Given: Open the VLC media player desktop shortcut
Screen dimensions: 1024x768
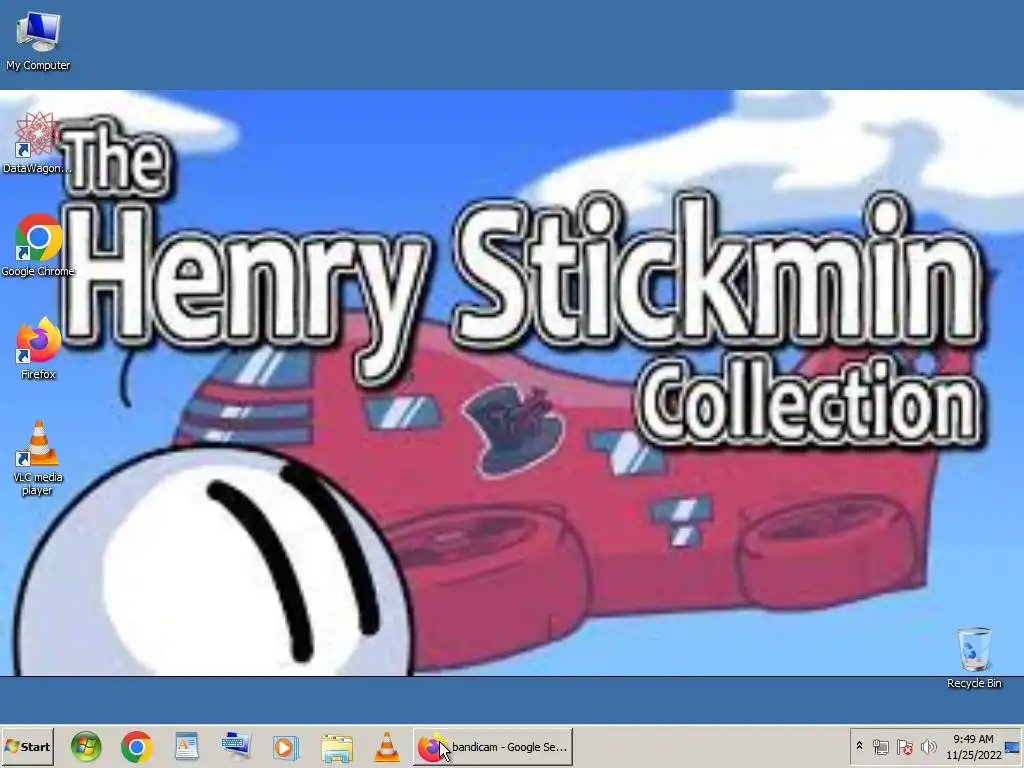Looking at the screenshot, I should (x=38, y=458).
